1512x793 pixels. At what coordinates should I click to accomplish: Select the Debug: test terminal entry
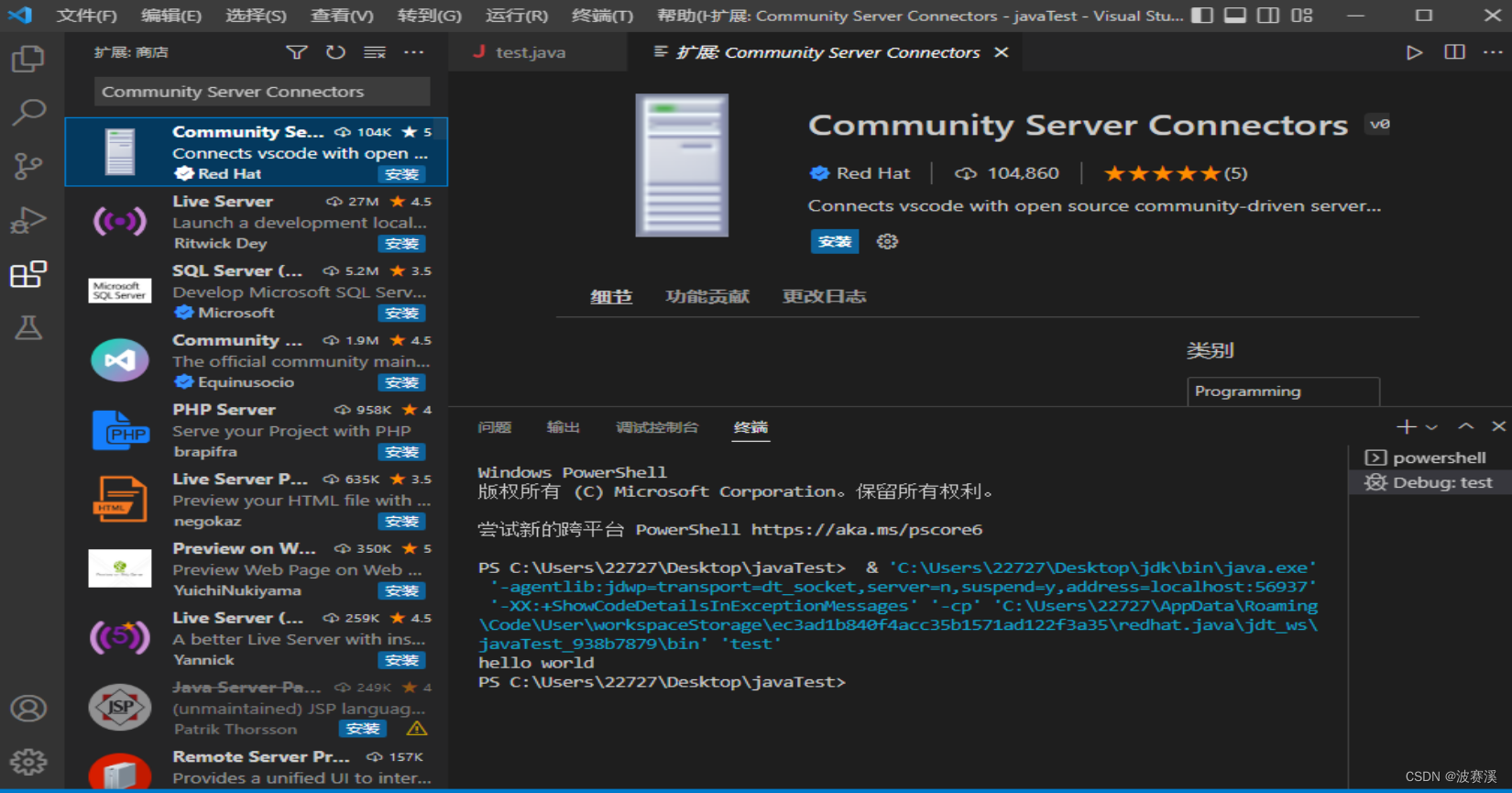pos(1430,482)
